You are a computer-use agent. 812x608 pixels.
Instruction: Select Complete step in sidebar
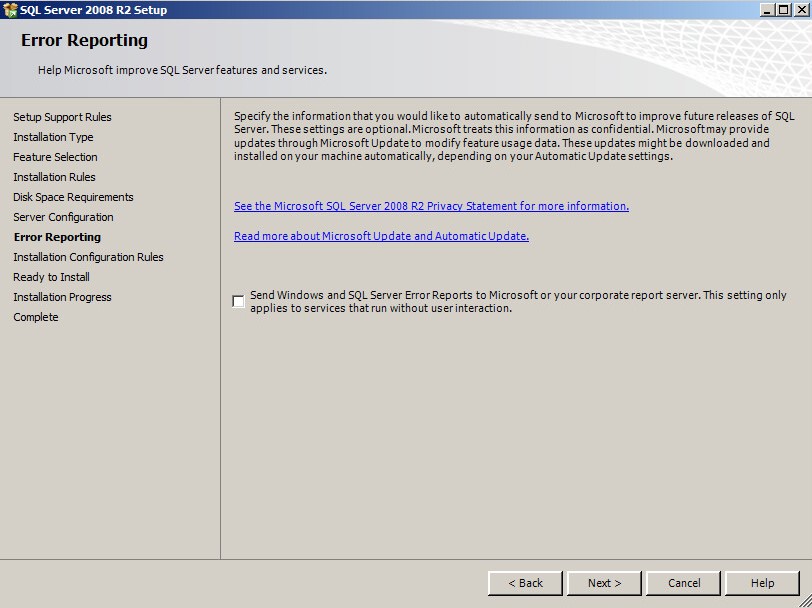click(x=36, y=317)
